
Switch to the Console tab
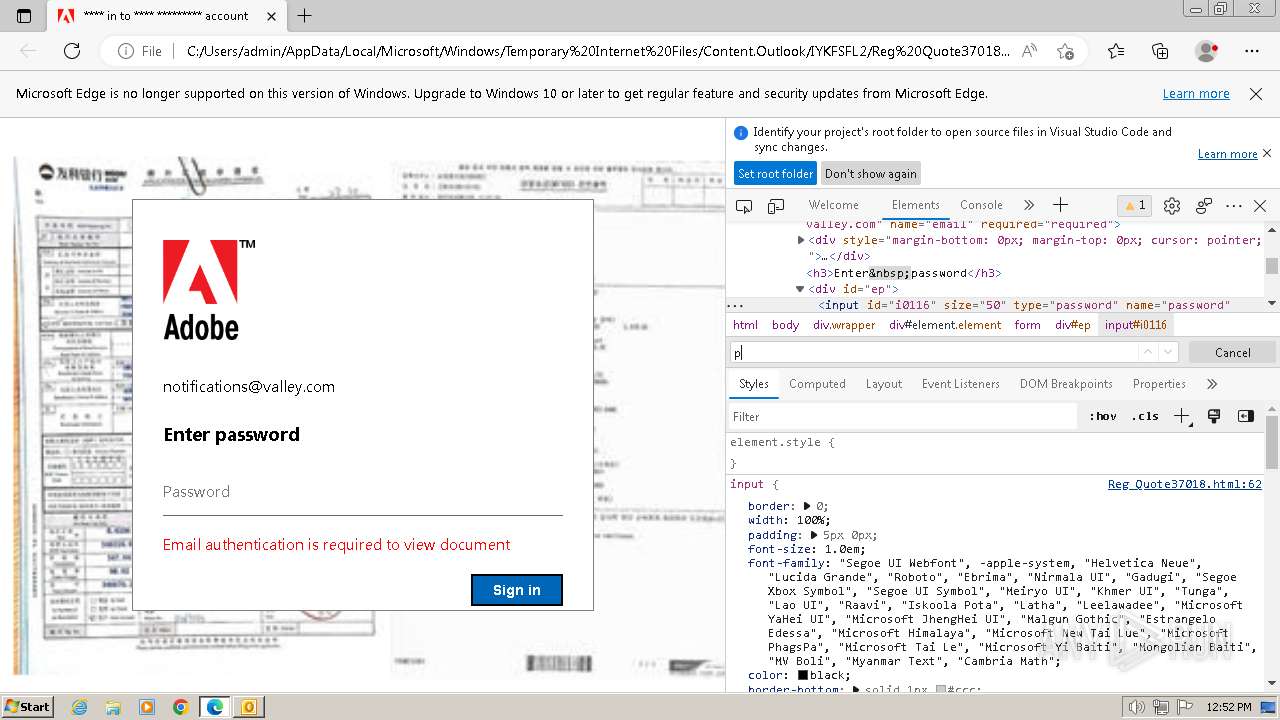(x=981, y=205)
